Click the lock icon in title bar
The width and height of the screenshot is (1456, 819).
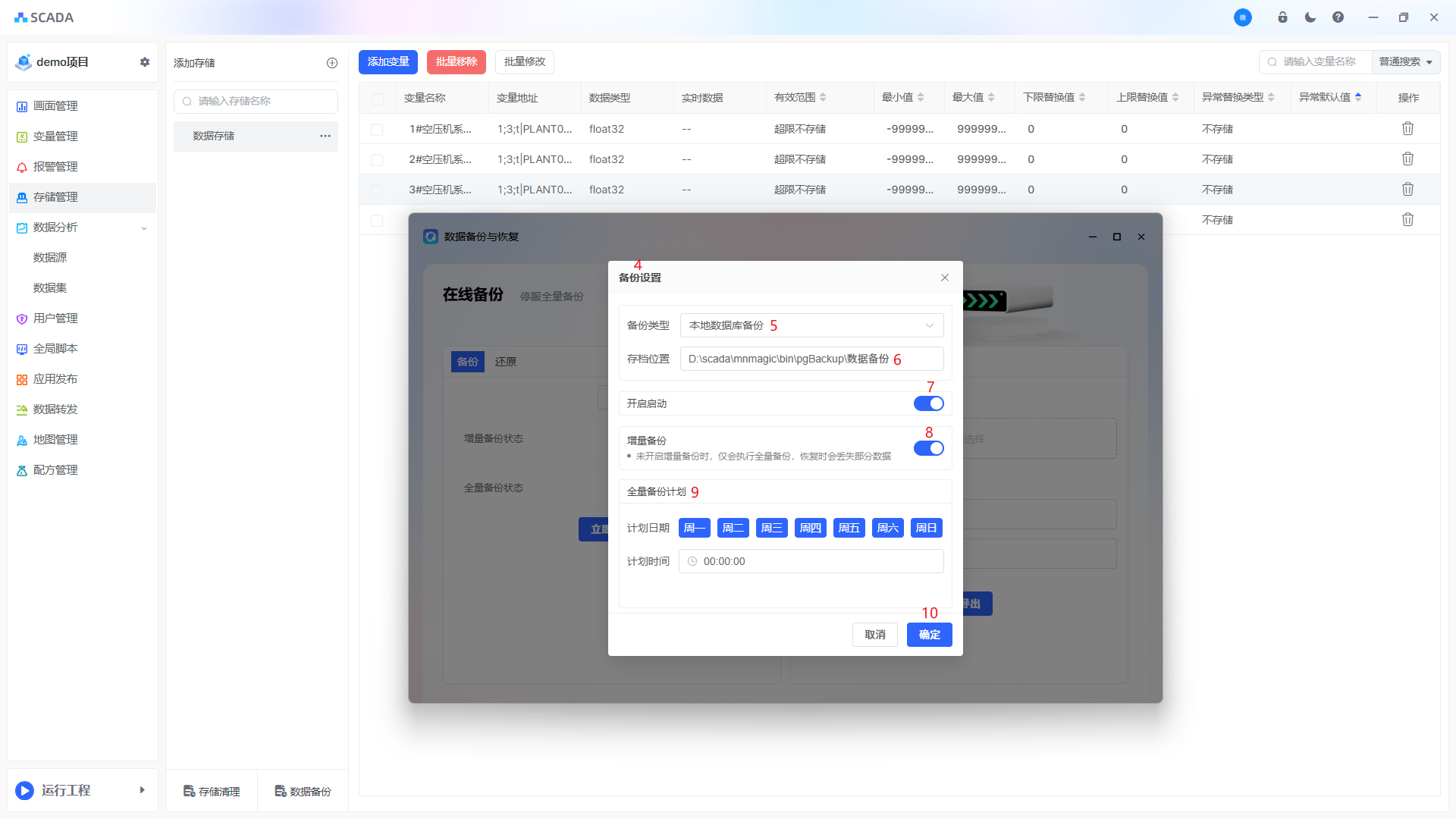1282,17
